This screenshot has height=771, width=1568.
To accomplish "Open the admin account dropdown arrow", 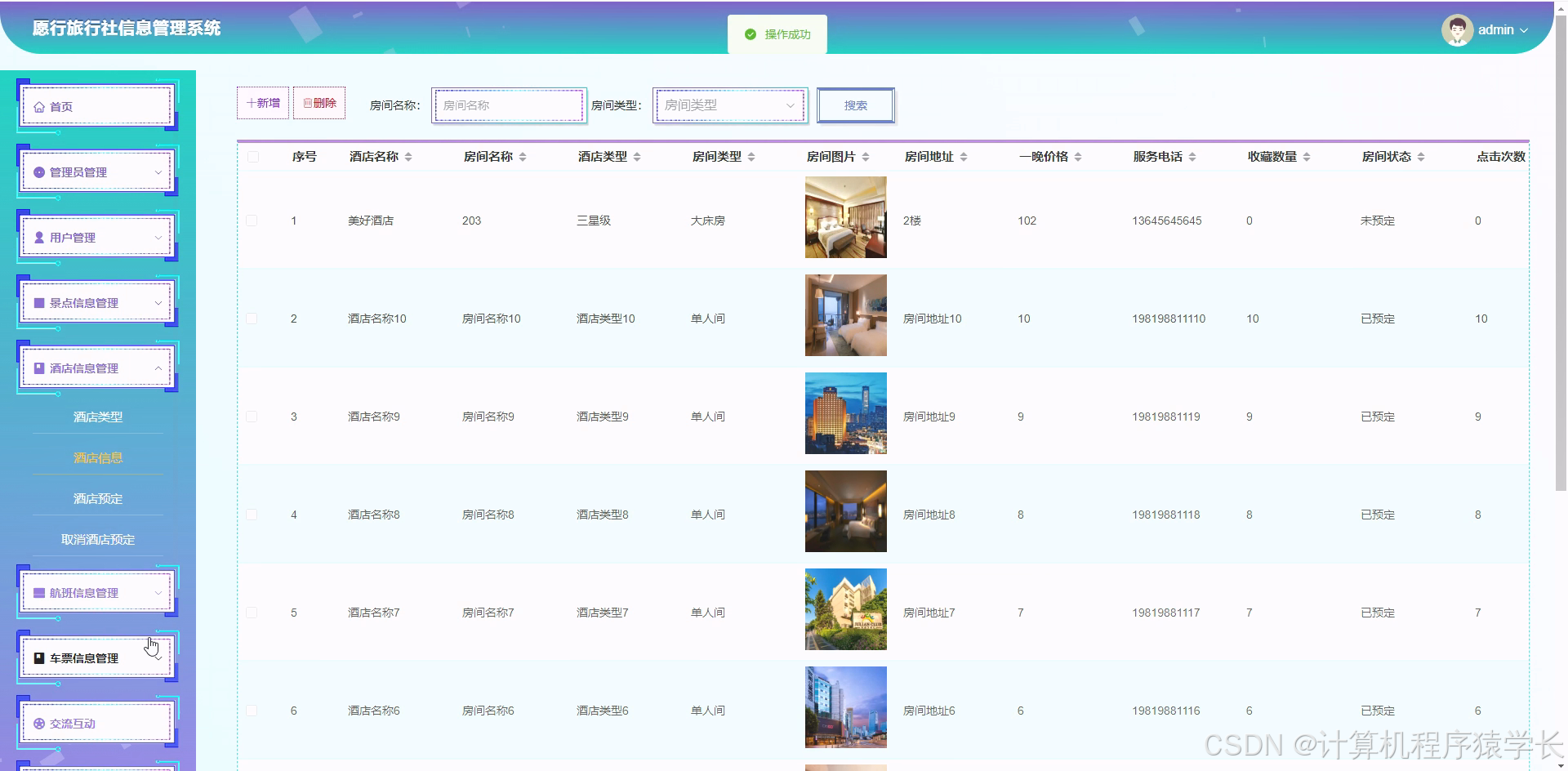I will tap(1524, 30).
